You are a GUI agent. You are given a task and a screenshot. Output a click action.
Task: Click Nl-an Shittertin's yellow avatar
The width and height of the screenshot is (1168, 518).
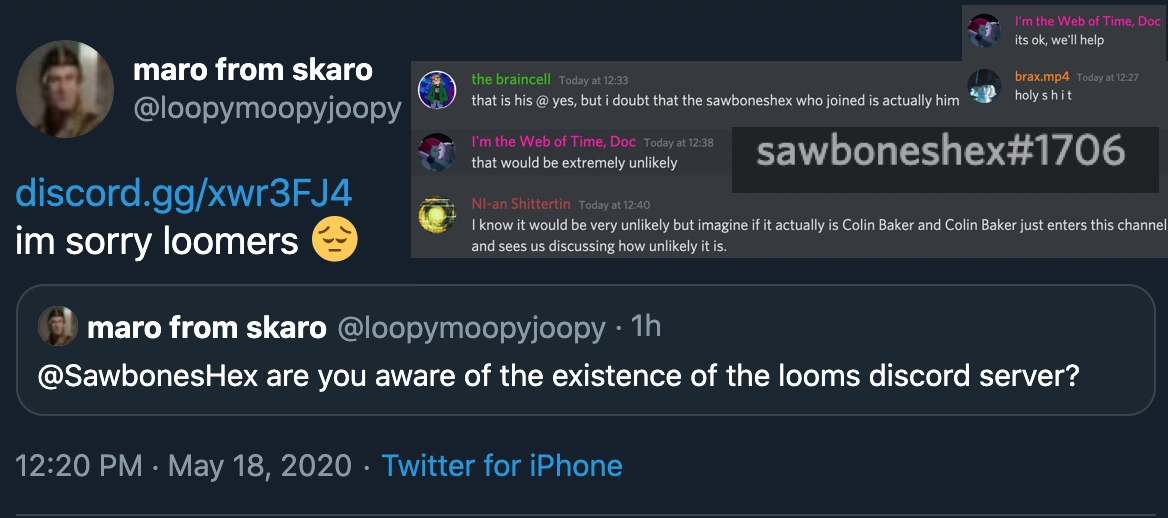(437, 216)
